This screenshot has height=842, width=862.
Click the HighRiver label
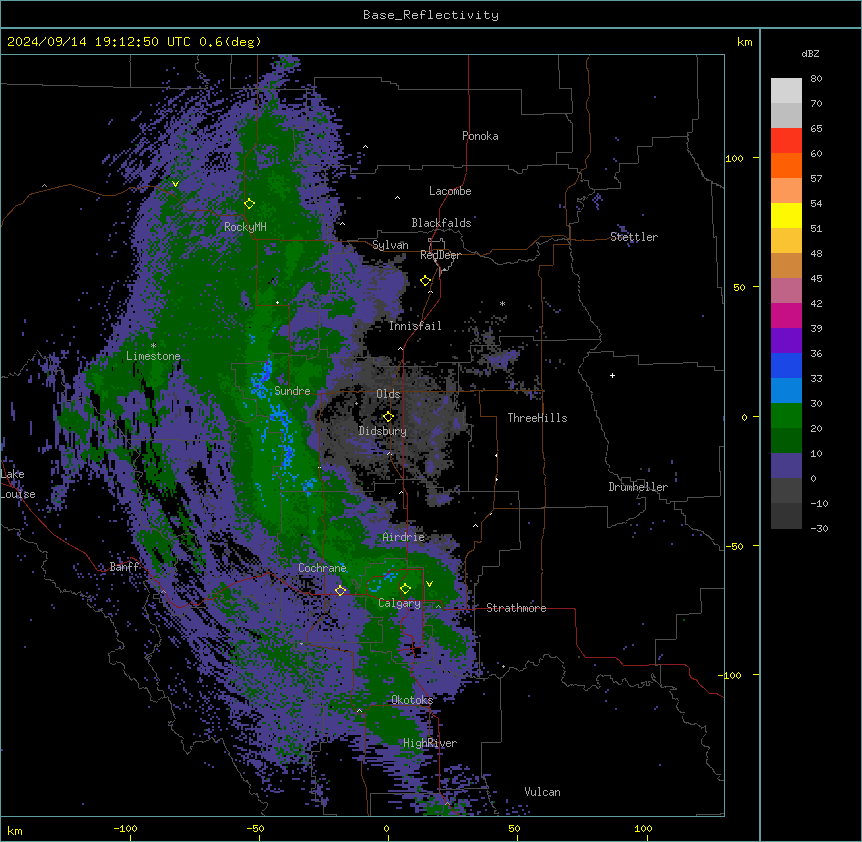point(430,743)
